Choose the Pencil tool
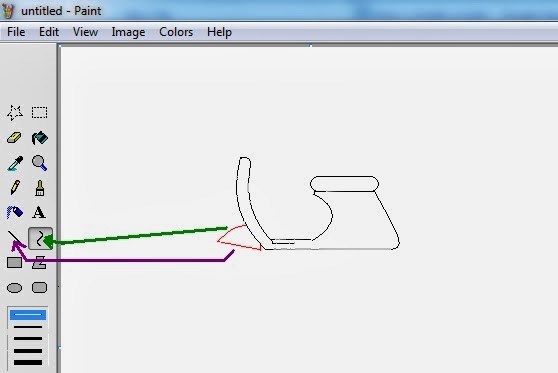 click(x=15, y=188)
